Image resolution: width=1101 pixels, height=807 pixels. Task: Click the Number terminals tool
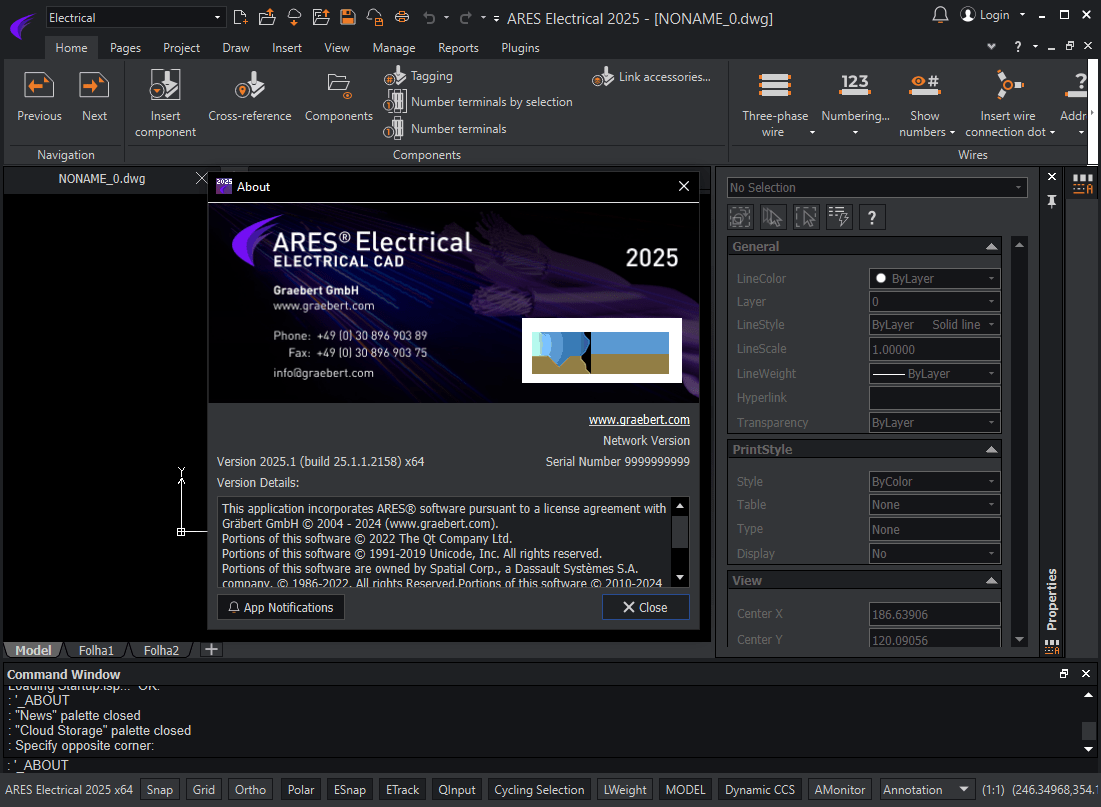click(x=445, y=129)
